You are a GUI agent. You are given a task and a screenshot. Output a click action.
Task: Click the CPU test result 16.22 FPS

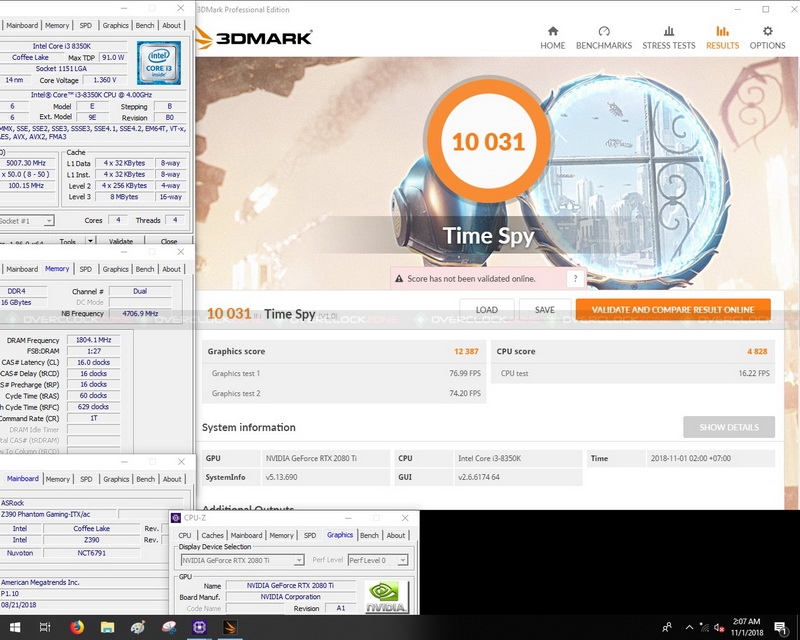click(x=754, y=373)
